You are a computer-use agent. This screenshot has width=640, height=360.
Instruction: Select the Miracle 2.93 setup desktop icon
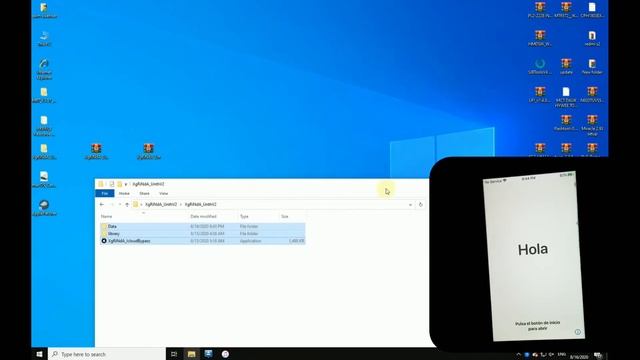[592, 125]
